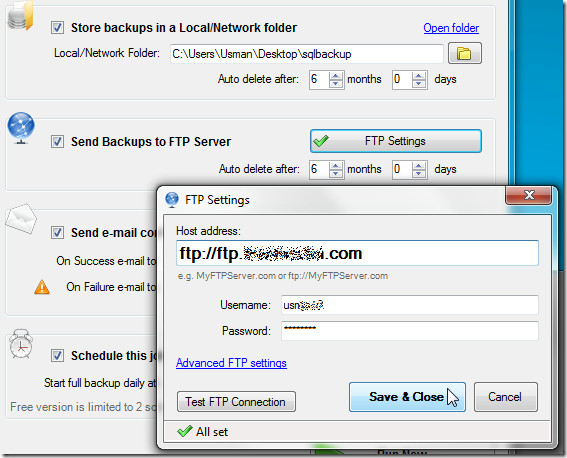The height and width of the screenshot is (458, 567).
Task: Increase FTP auto delete days value
Action: tap(419, 165)
